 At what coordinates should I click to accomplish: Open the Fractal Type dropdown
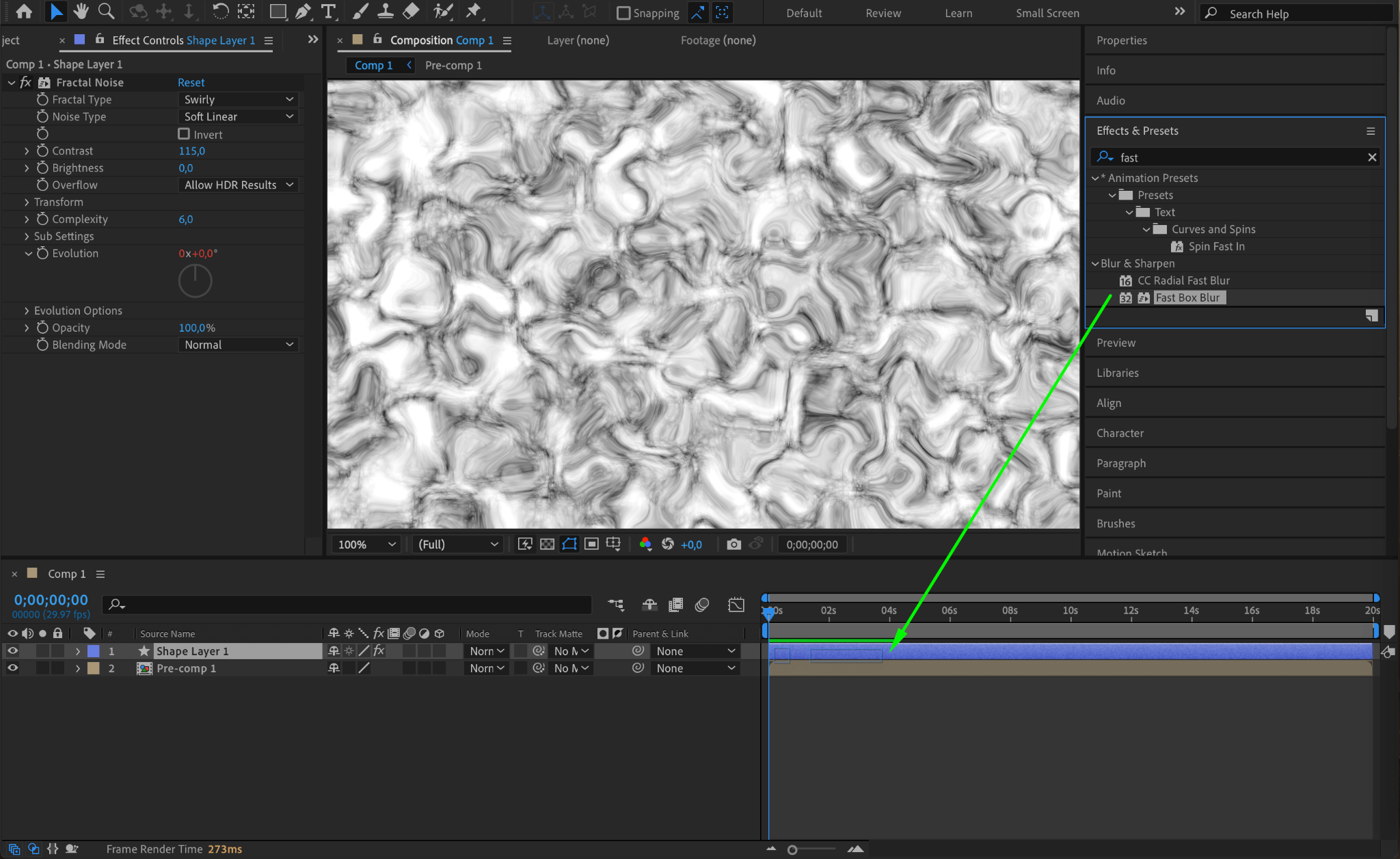click(238, 99)
